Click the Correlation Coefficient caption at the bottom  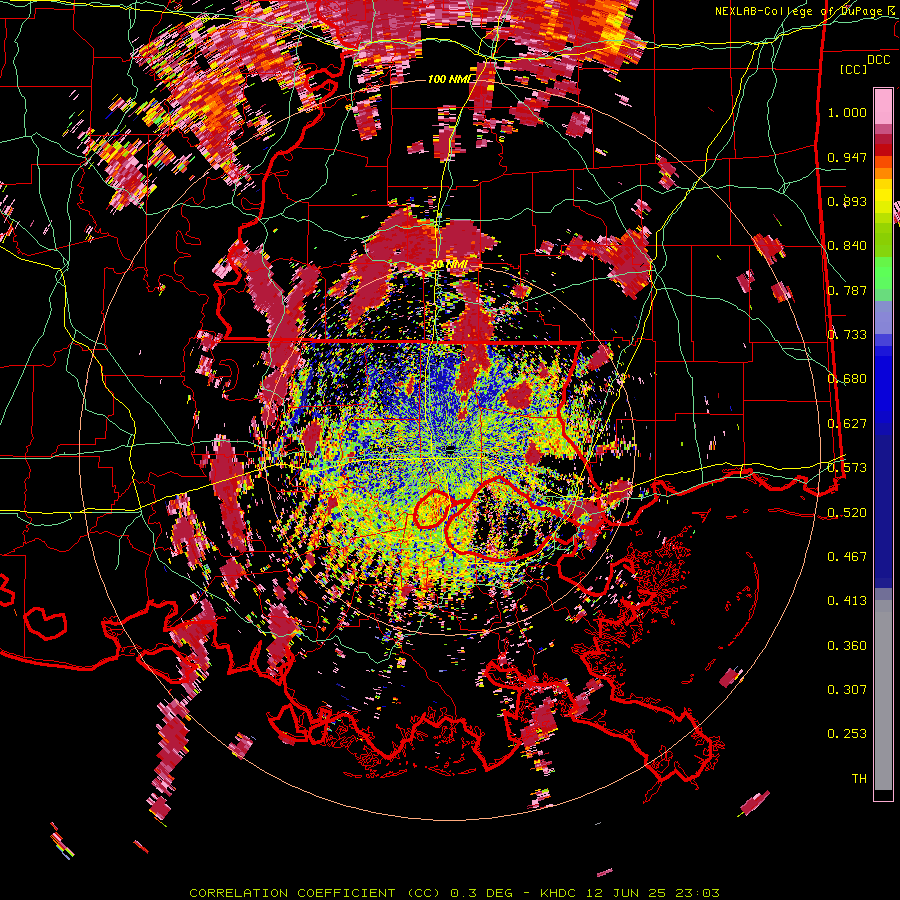click(x=454, y=893)
